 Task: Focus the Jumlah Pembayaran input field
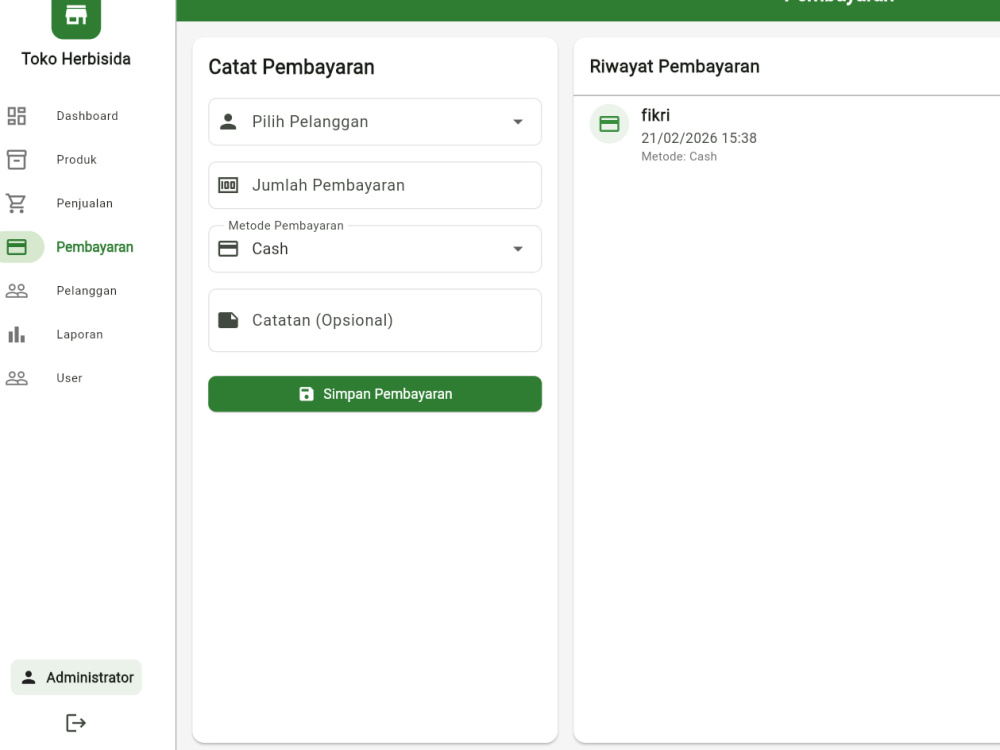(375, 186)
